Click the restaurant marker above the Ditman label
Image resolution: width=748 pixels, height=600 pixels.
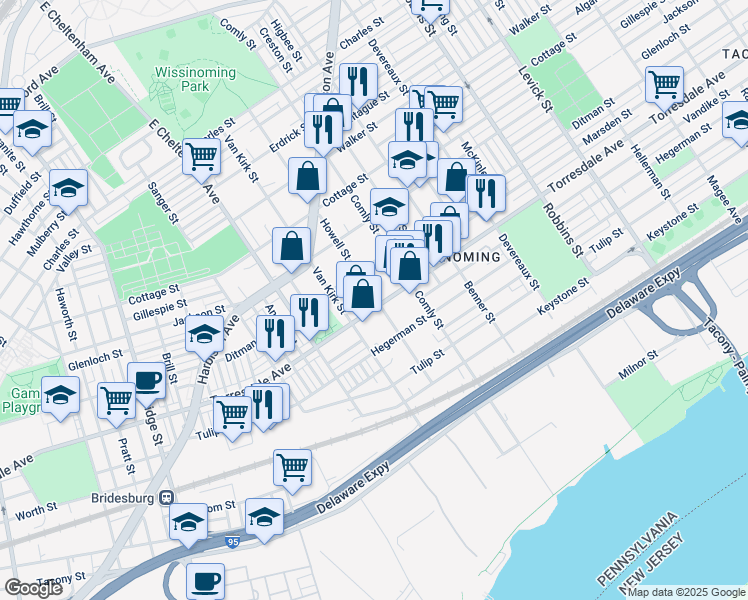click(x=275, y=335)
